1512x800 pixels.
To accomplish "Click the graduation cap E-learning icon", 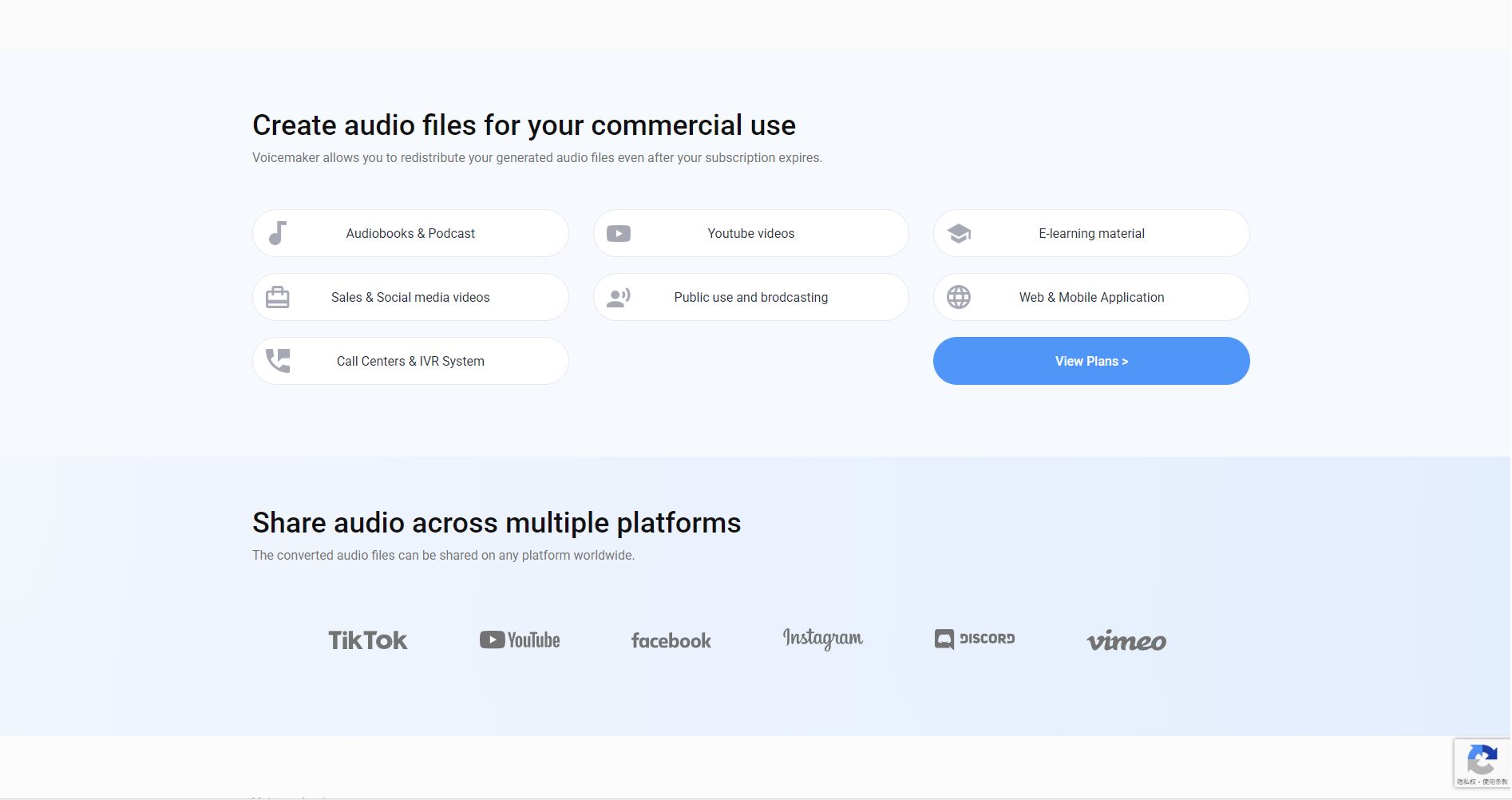I will tap(959, 233).
